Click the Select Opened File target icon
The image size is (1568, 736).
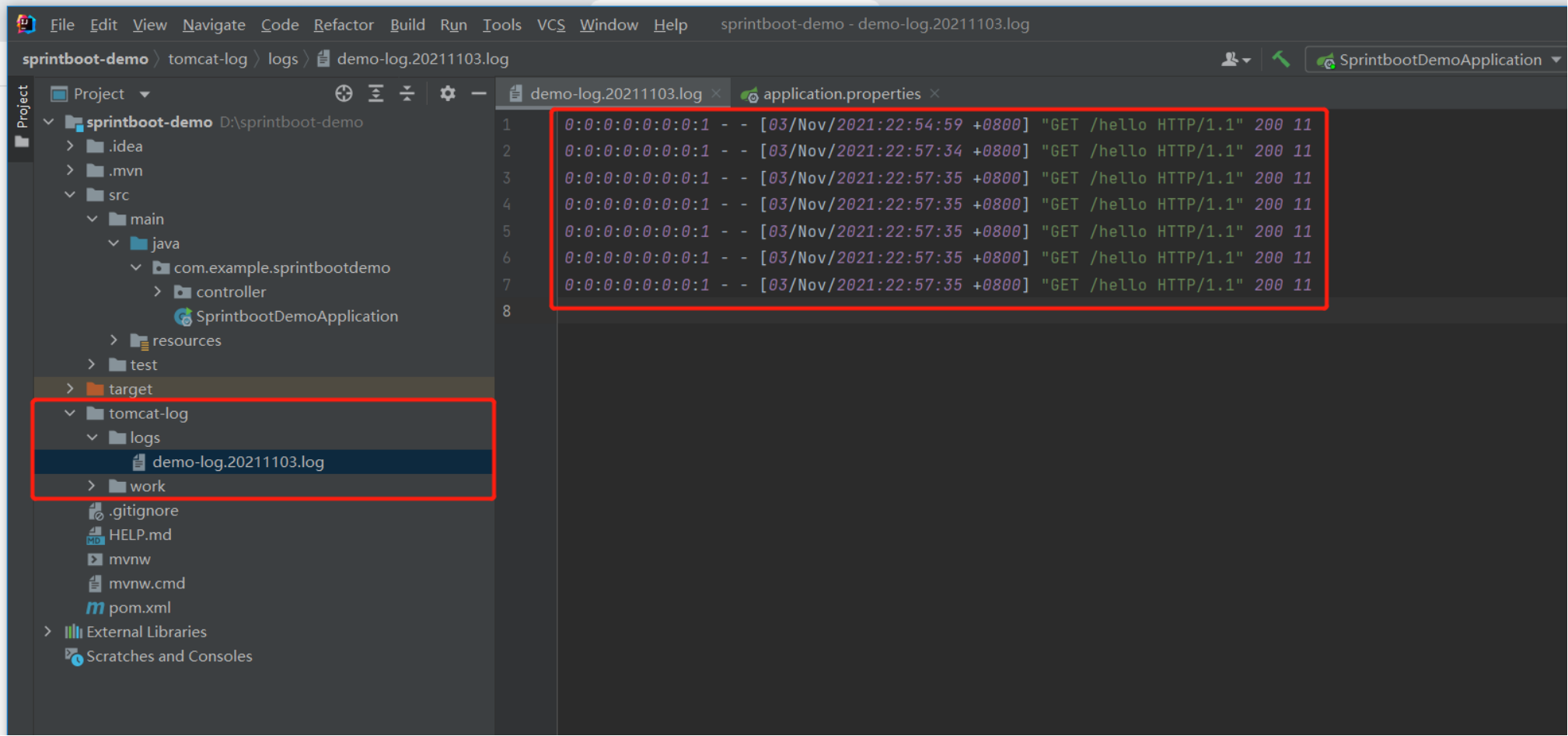pos(344,94)
